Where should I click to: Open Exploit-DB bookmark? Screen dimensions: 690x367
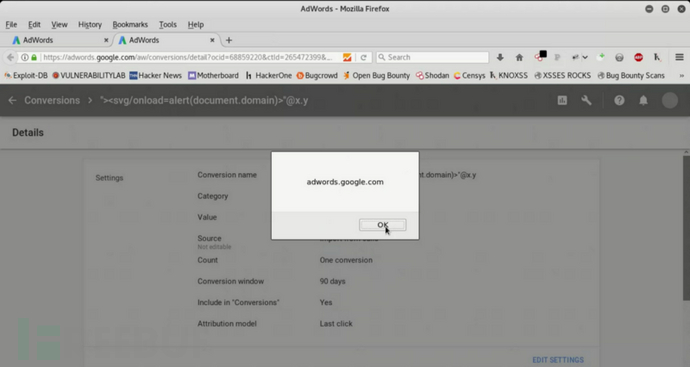pos(26,76)
